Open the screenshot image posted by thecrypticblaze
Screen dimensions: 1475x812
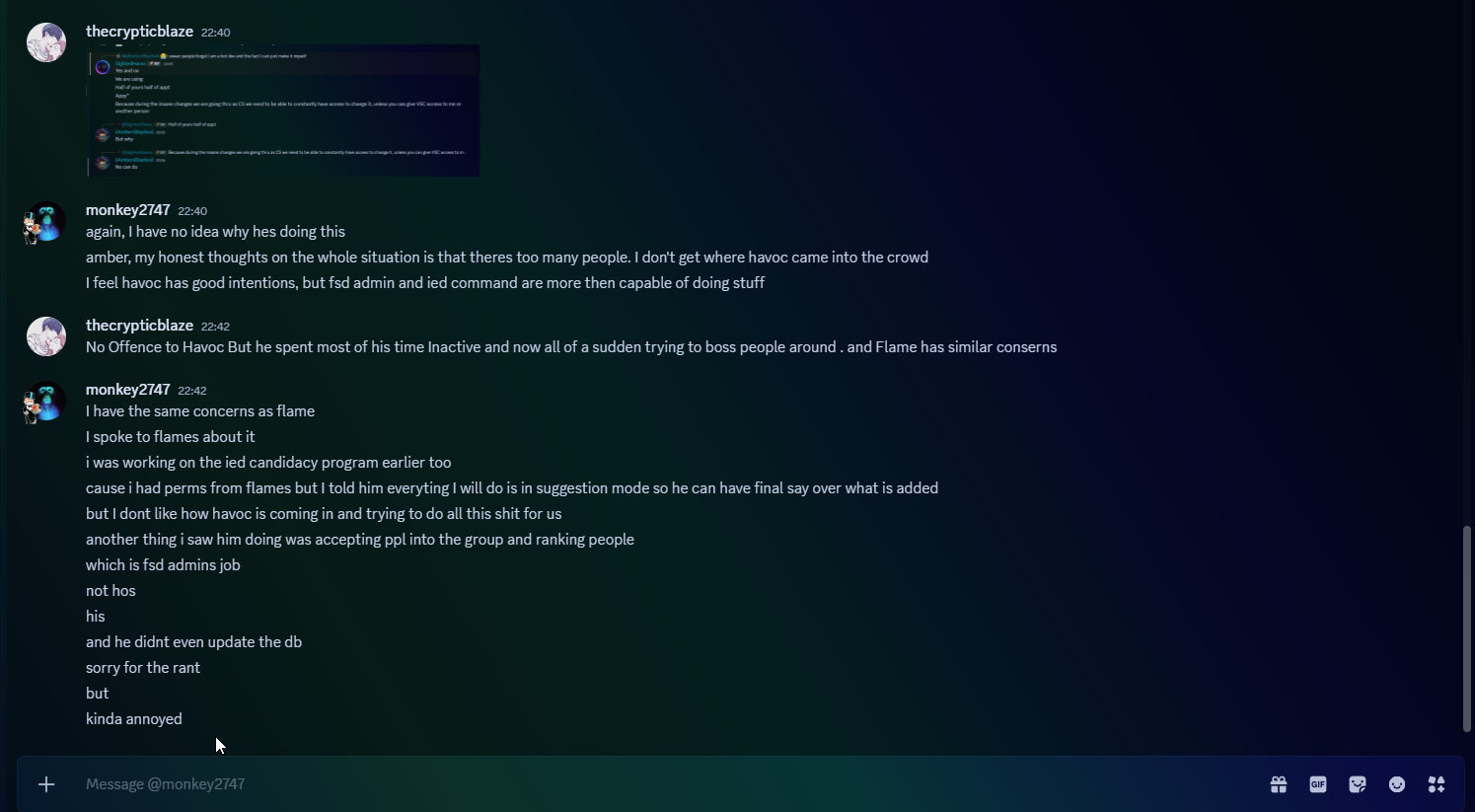tap(283, 111)
